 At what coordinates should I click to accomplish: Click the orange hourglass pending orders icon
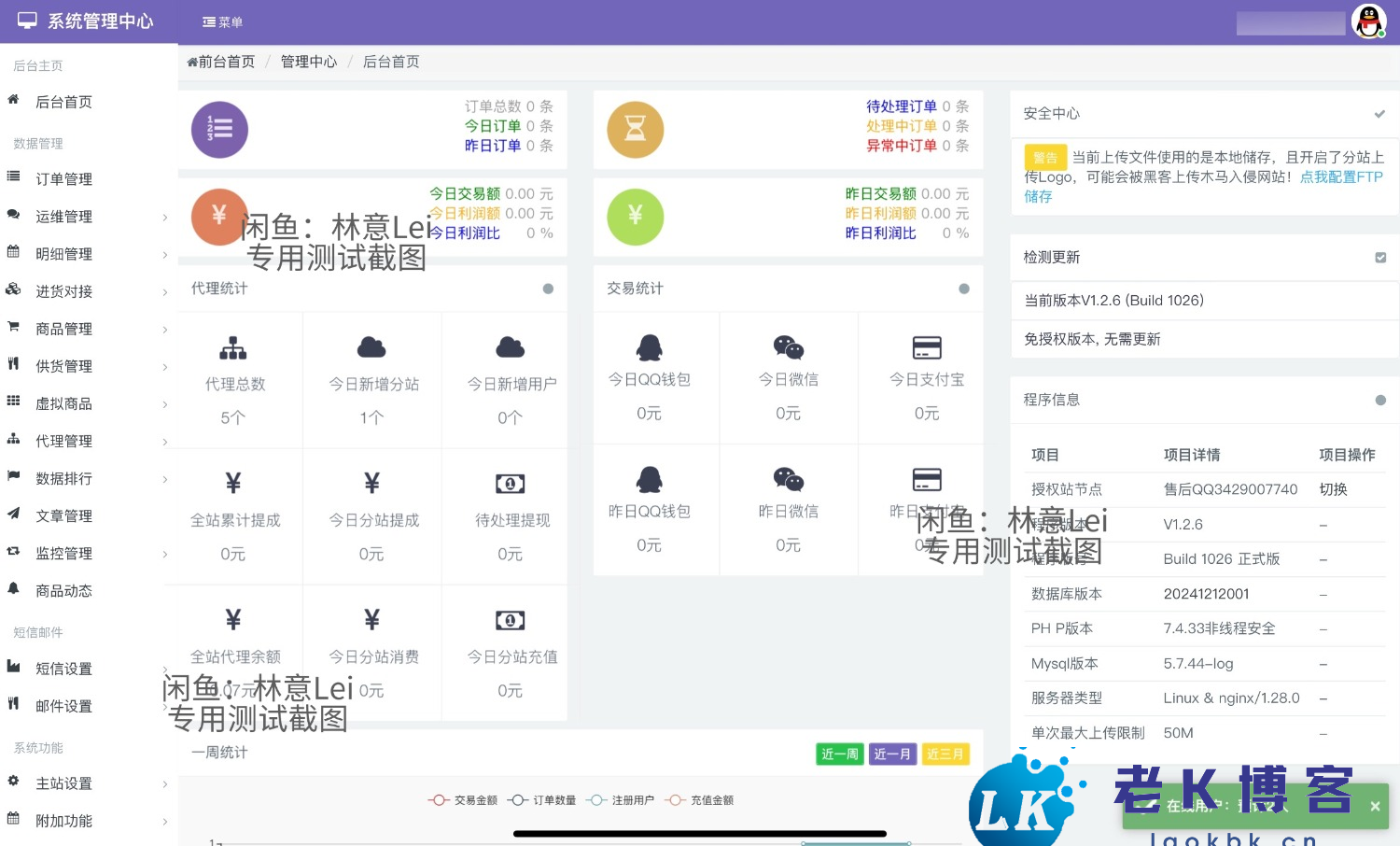click(x=635, y=130)
